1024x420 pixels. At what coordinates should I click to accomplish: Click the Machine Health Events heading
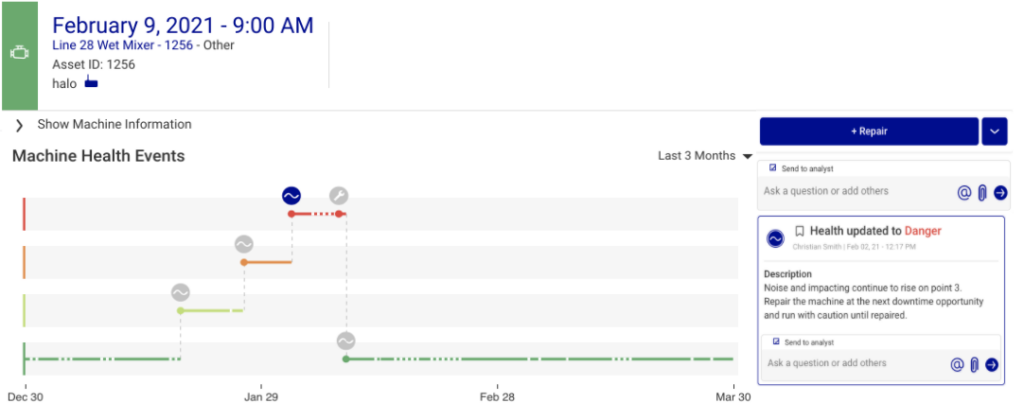[x=99, y=156]
